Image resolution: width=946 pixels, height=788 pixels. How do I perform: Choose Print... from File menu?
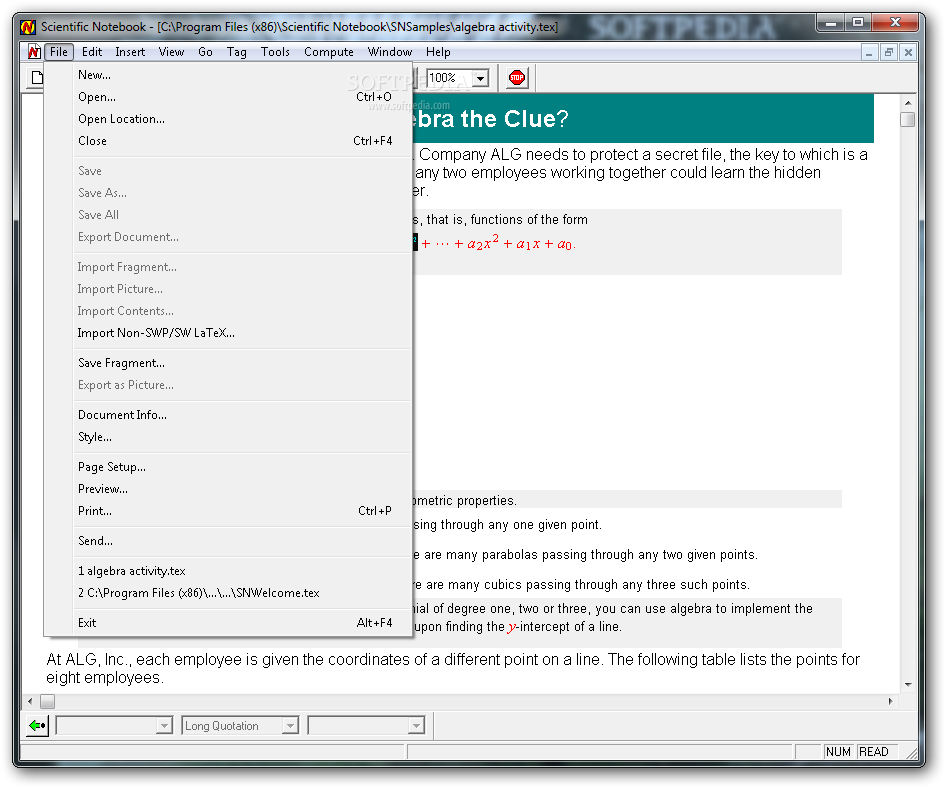(x=229, y=510)
